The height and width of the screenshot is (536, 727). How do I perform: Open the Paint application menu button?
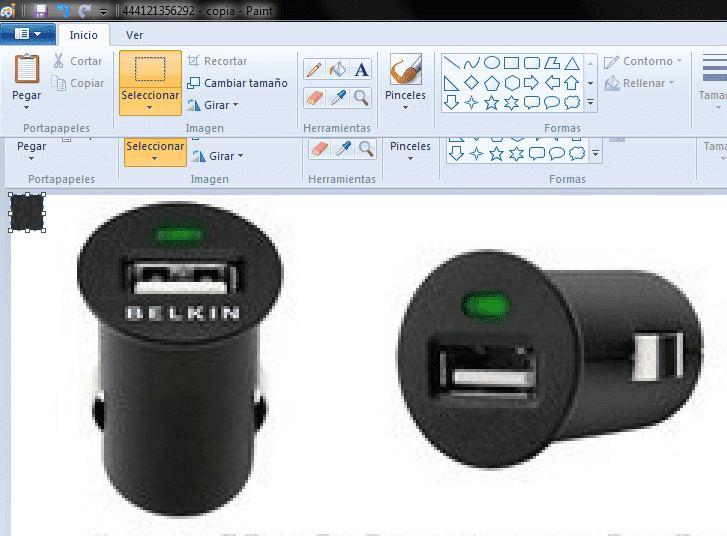27,34
